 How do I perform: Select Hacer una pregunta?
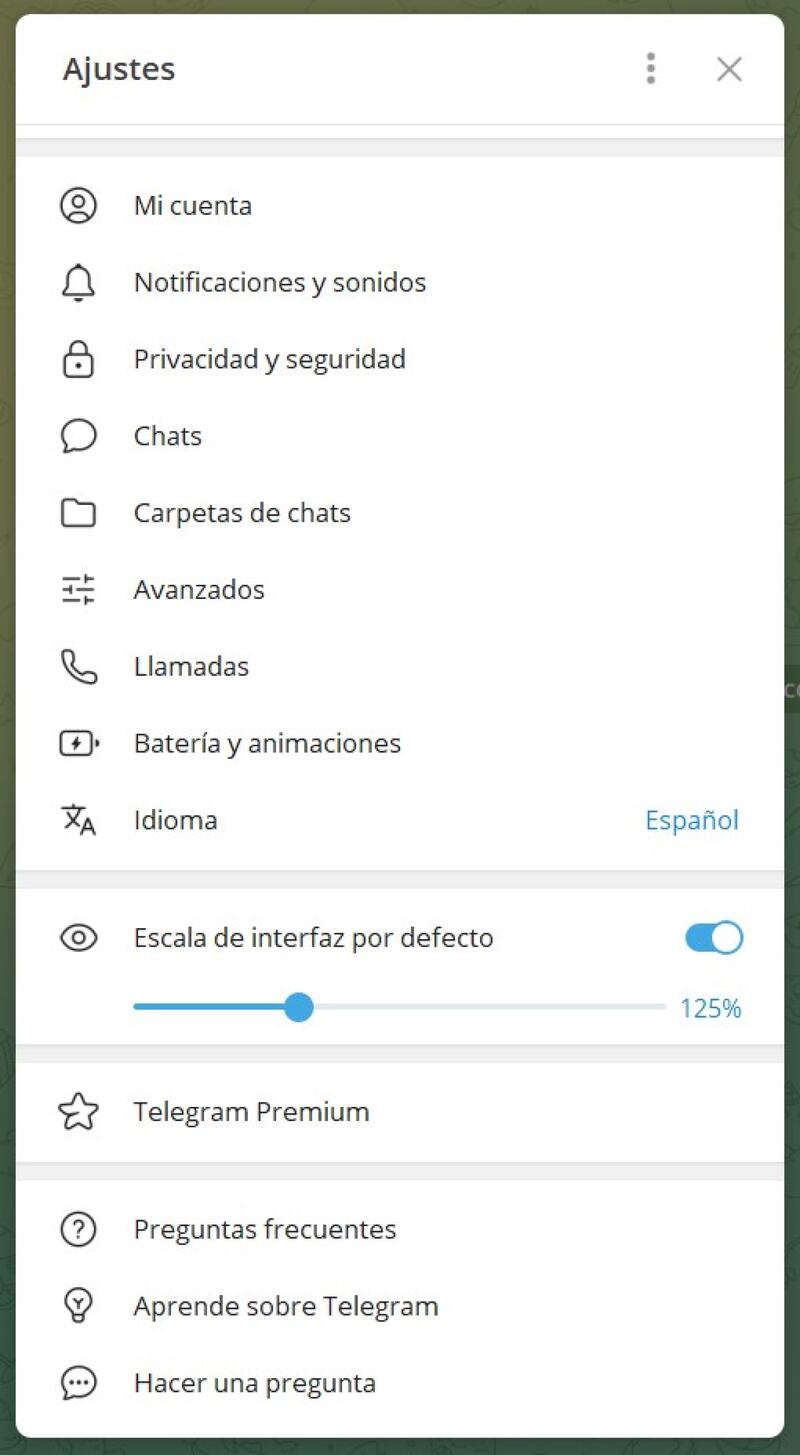pos(255,1383)
